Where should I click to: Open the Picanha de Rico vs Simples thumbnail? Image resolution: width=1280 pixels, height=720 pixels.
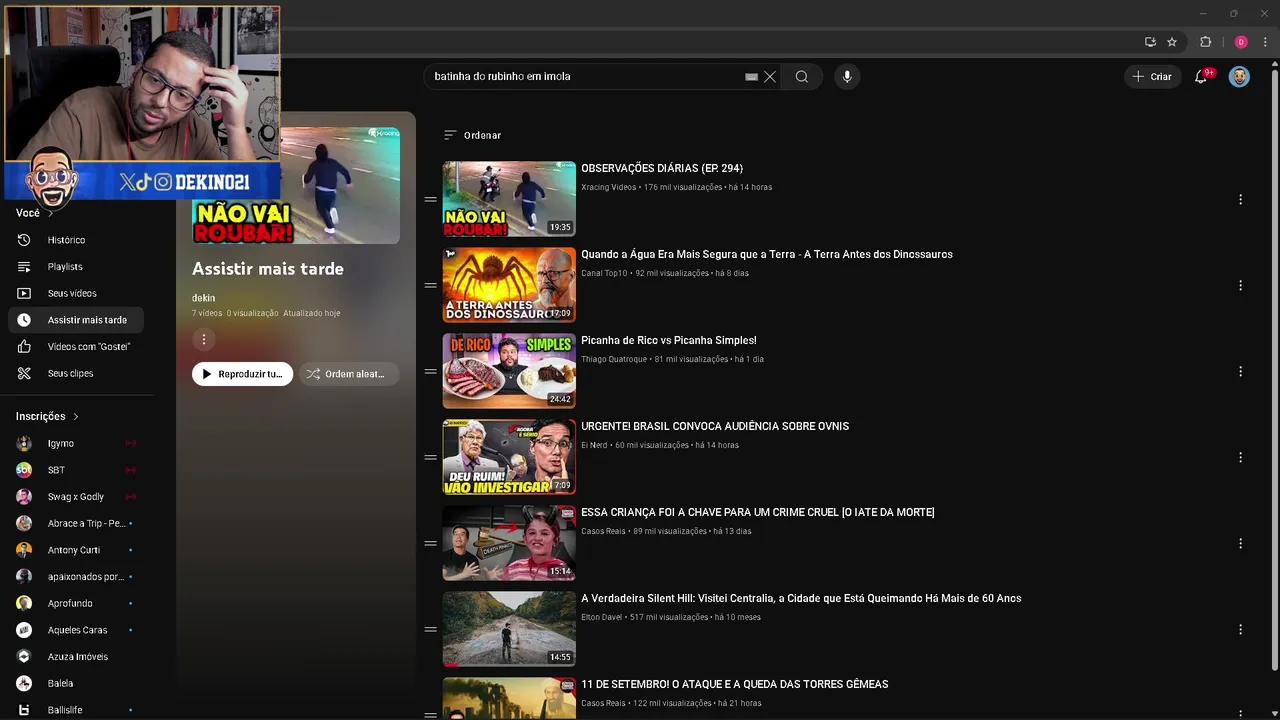pyautogui.click(x=509, y=371)
